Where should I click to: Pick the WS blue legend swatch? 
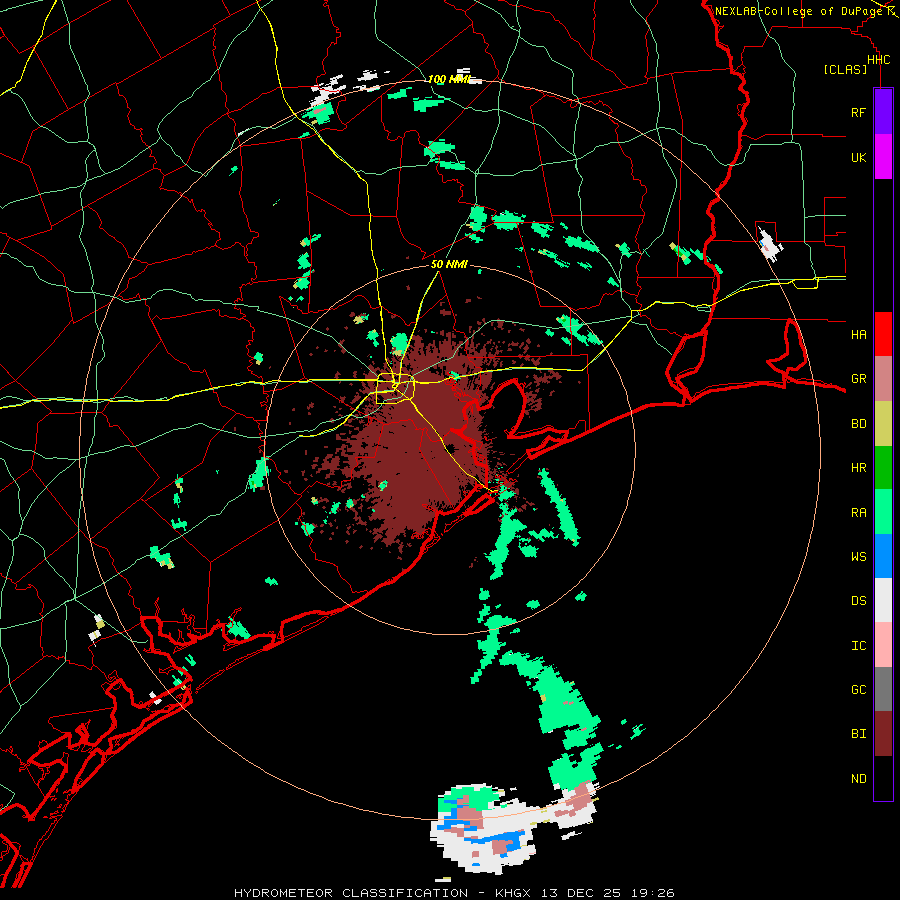883,556
